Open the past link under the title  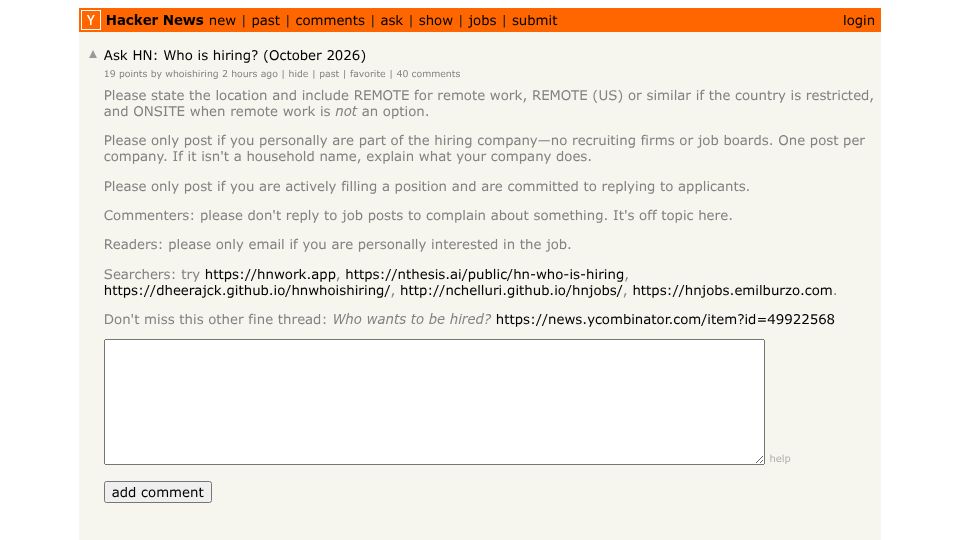[329, 73]
